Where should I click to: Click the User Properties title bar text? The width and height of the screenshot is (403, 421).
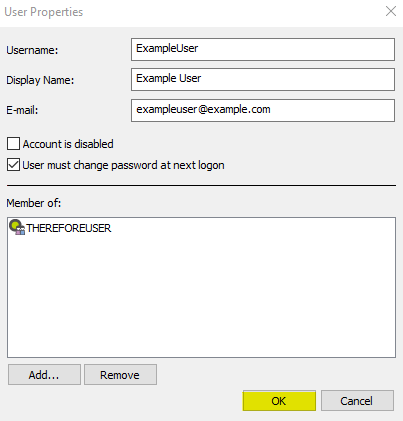[44, 12]
